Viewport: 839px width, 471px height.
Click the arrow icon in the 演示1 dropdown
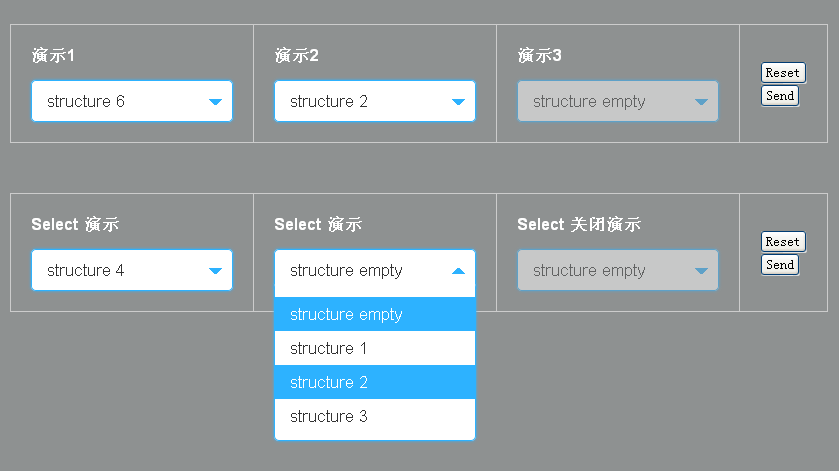pos(215,102)
